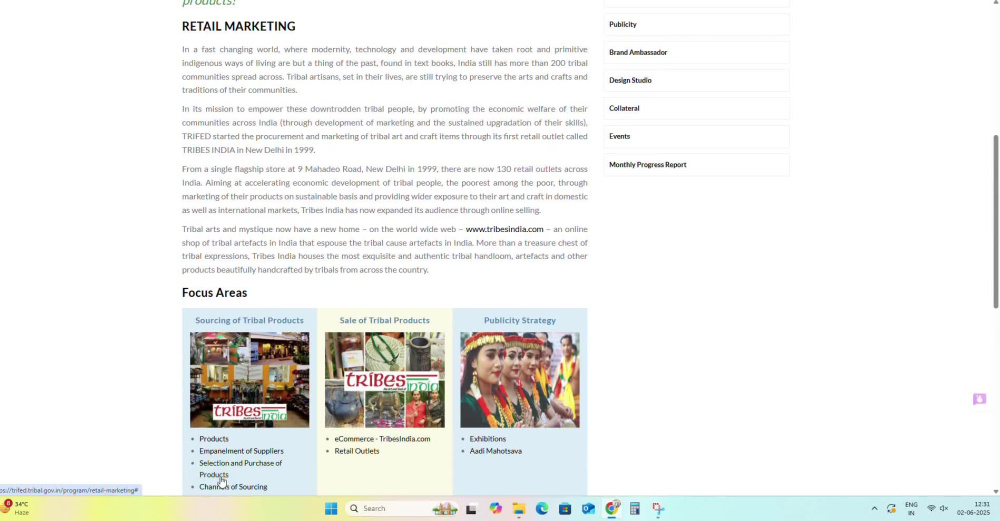Open the Wi-Fi network tray icon

click(x=931, y=508)
